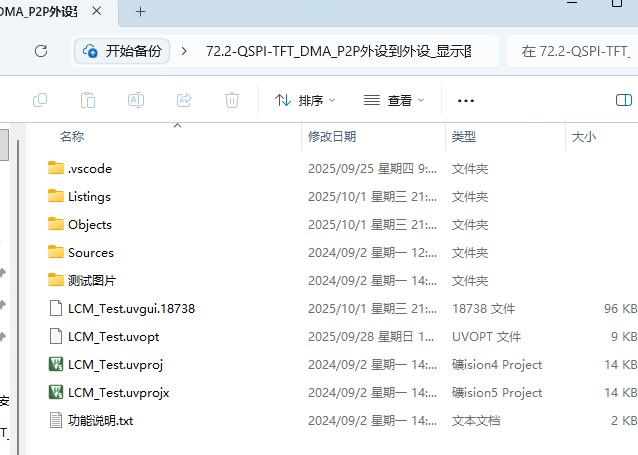Click the Rename icon in toolbar

pos(136,100)
